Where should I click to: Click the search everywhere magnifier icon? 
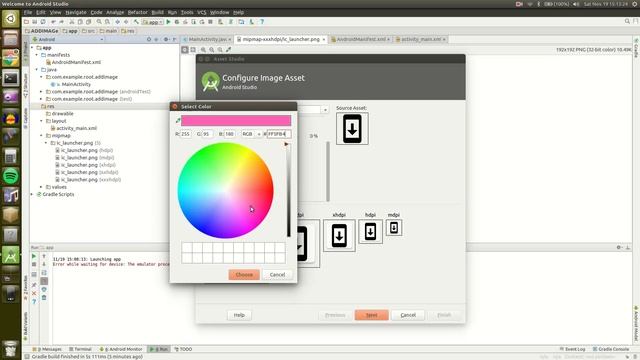(x=627, y=21)
